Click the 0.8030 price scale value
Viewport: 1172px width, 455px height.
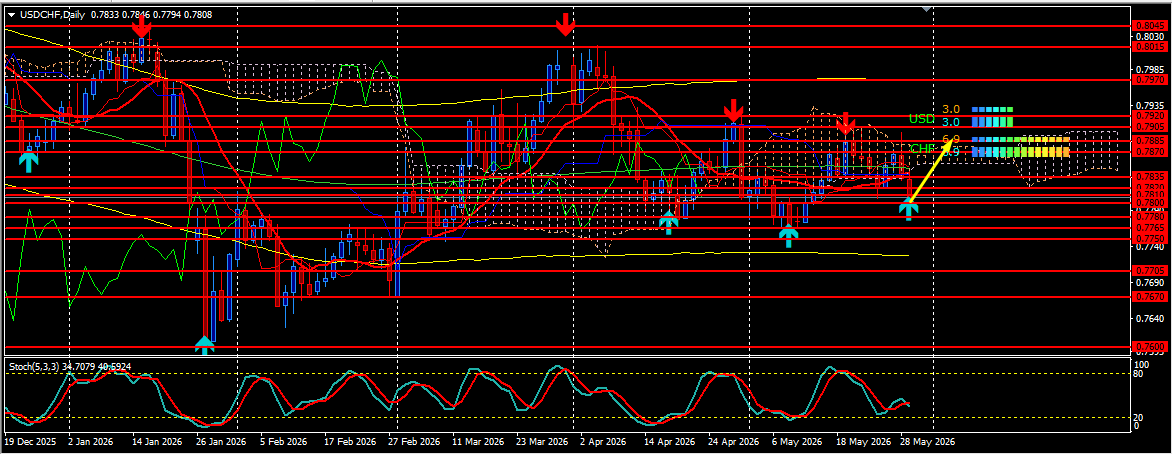(x=1150, y=36)
